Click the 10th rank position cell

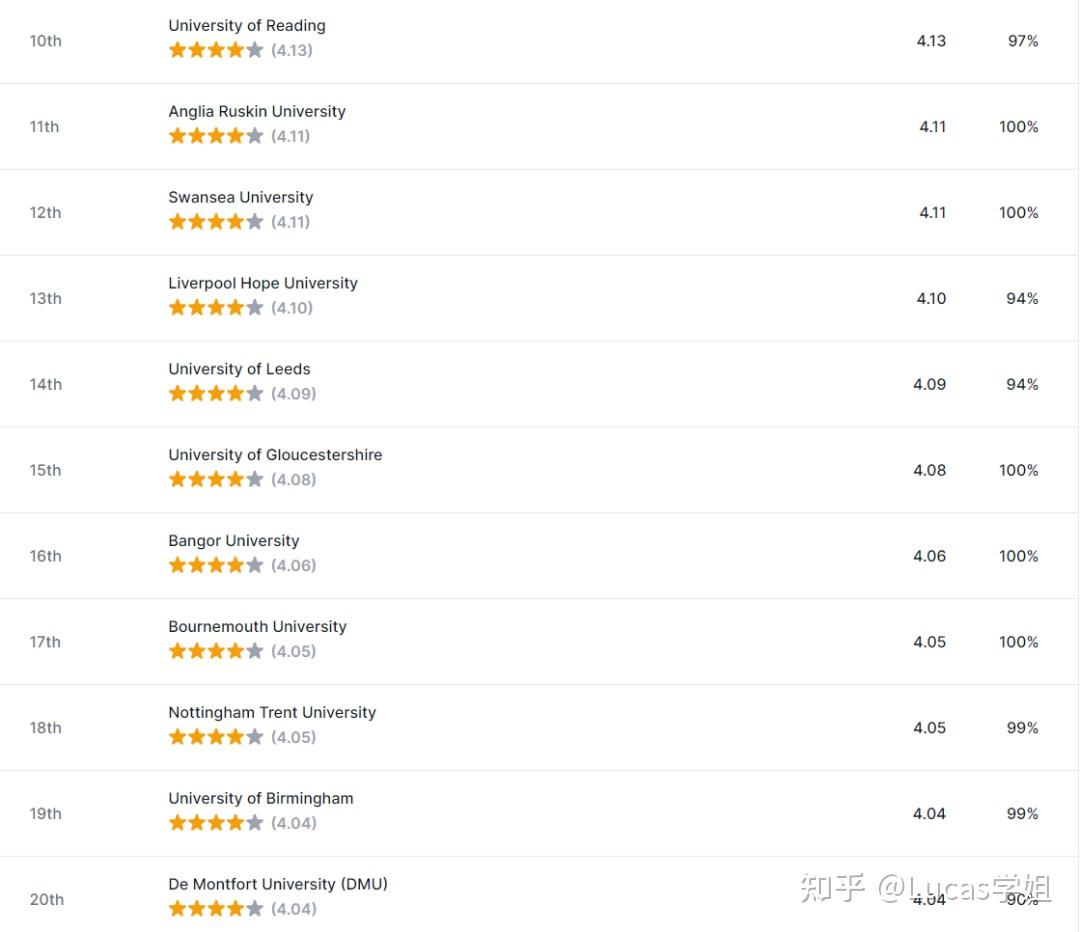click(x=46, y=42)
